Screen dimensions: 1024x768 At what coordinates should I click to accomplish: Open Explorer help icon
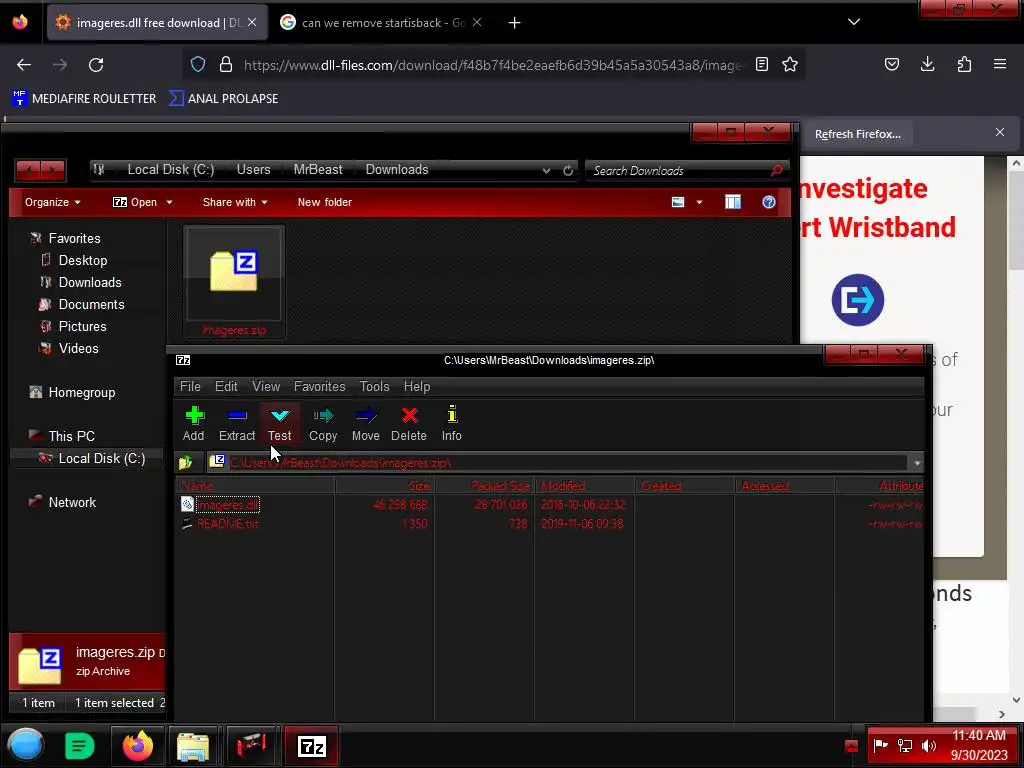pyautogui.click(x=769, y=202)
